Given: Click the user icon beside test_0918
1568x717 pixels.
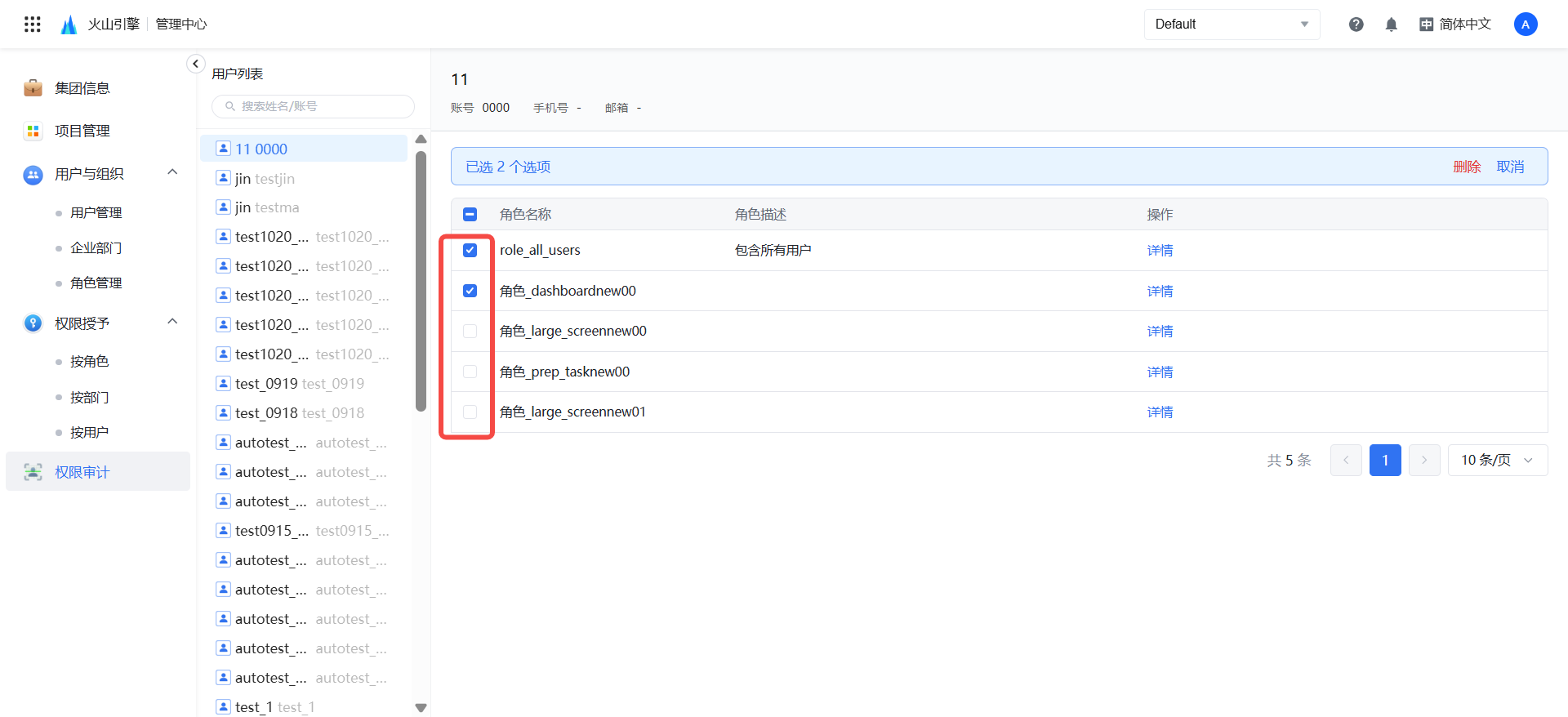Looking at the screenshot, I should click(x=223, y=412).
